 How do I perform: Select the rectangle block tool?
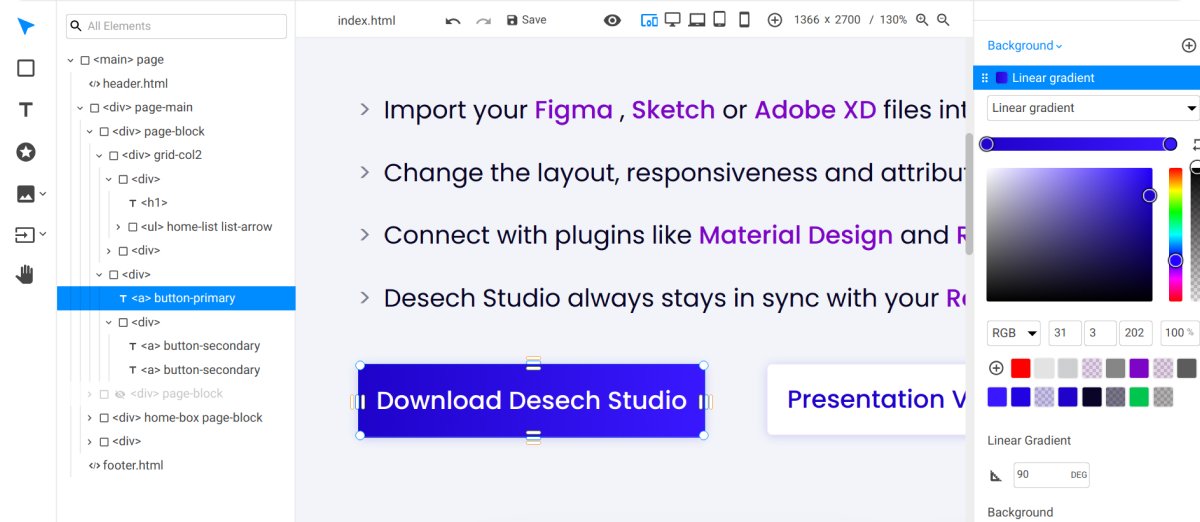(x=26, y=68)
